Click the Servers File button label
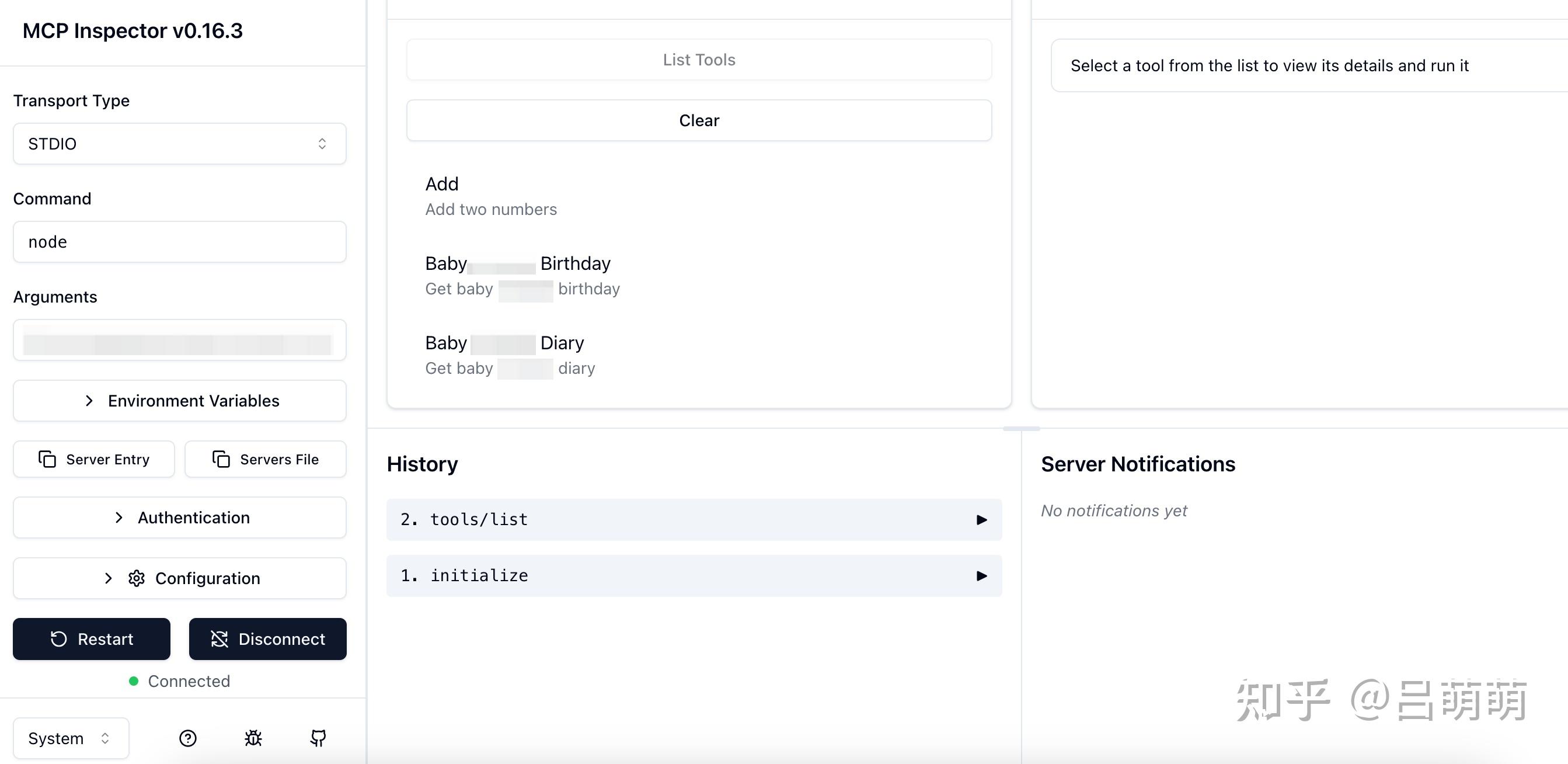Viewport: 1568px width, 764px height. pos(280,459)
